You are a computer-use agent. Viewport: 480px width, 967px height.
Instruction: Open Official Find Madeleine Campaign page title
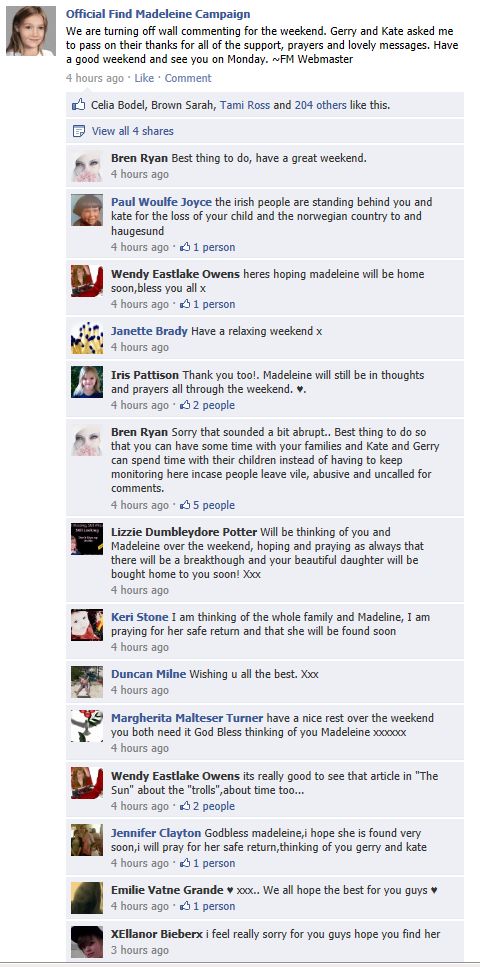(x=158, y=14)
